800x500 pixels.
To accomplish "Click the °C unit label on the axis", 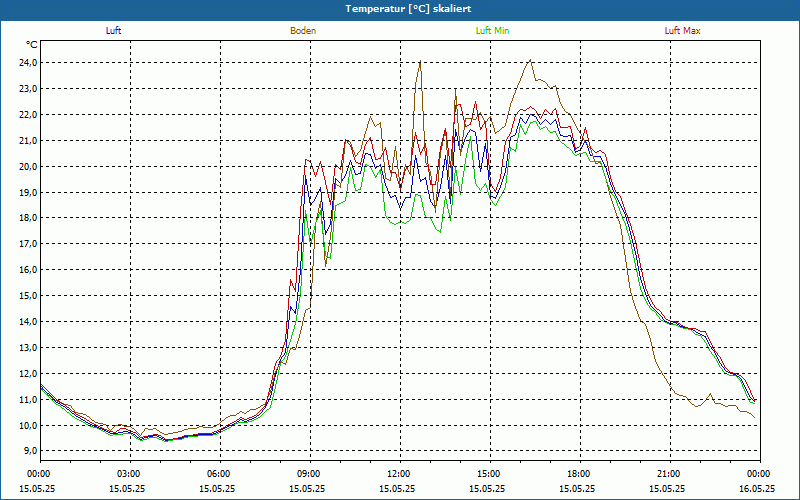I will 32,45.
